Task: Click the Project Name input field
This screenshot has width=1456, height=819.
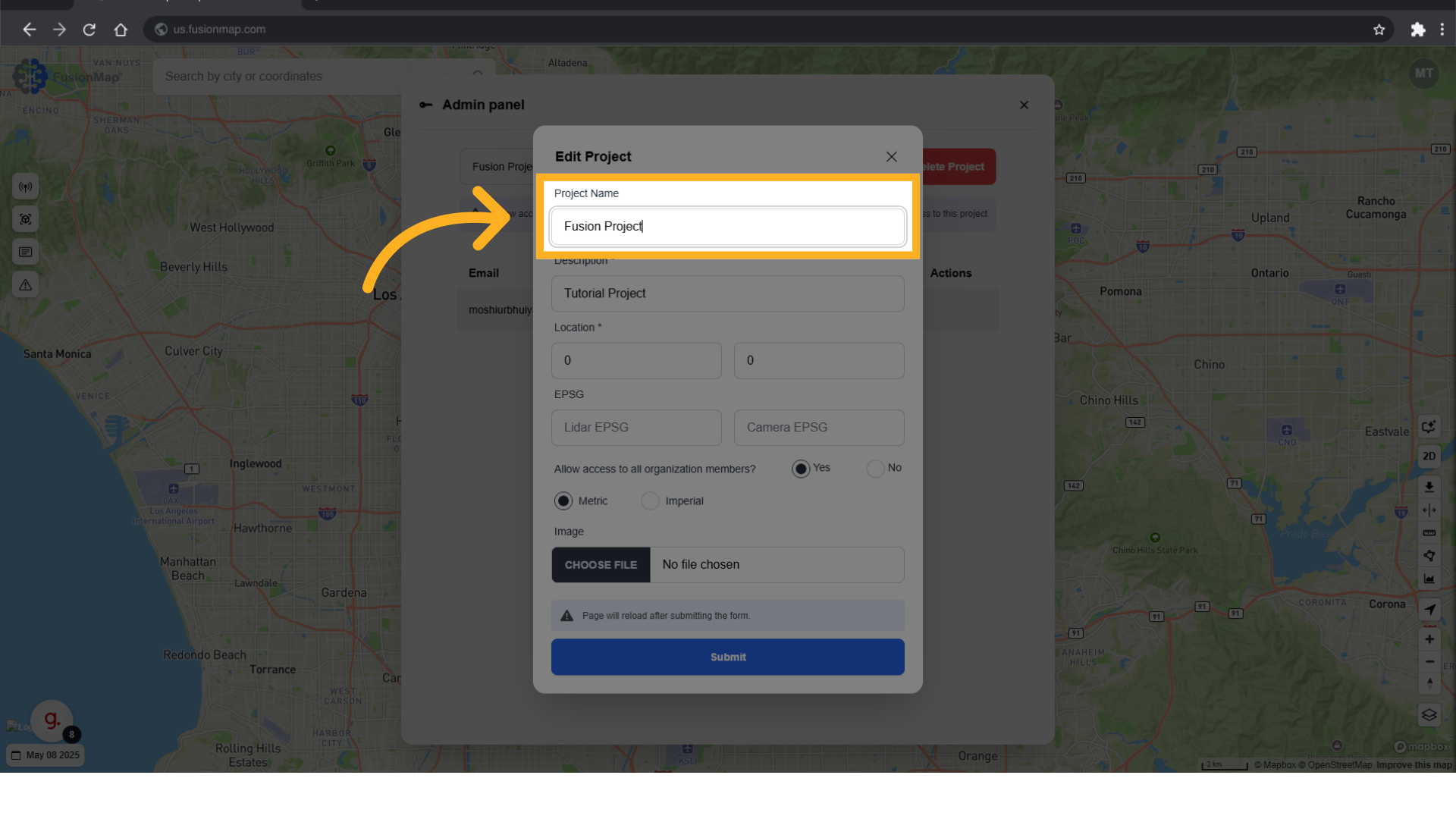Action: pos(727,227)
